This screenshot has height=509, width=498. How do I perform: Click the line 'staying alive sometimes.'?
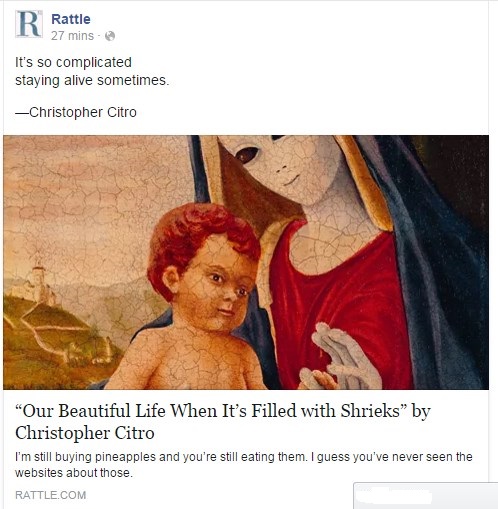(92, 80)
